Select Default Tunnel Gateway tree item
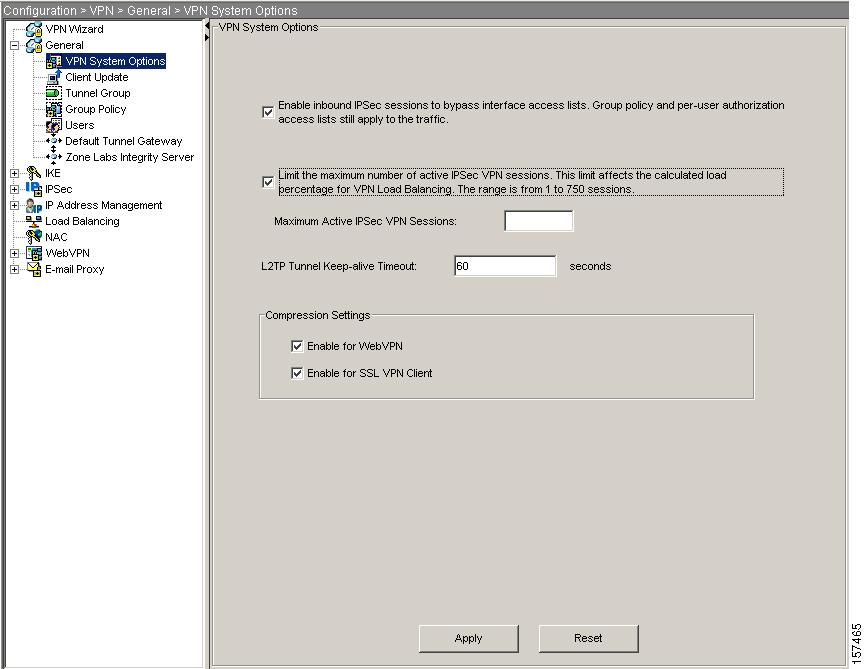This screenshot has height=669, width=864. pos(123,141)
